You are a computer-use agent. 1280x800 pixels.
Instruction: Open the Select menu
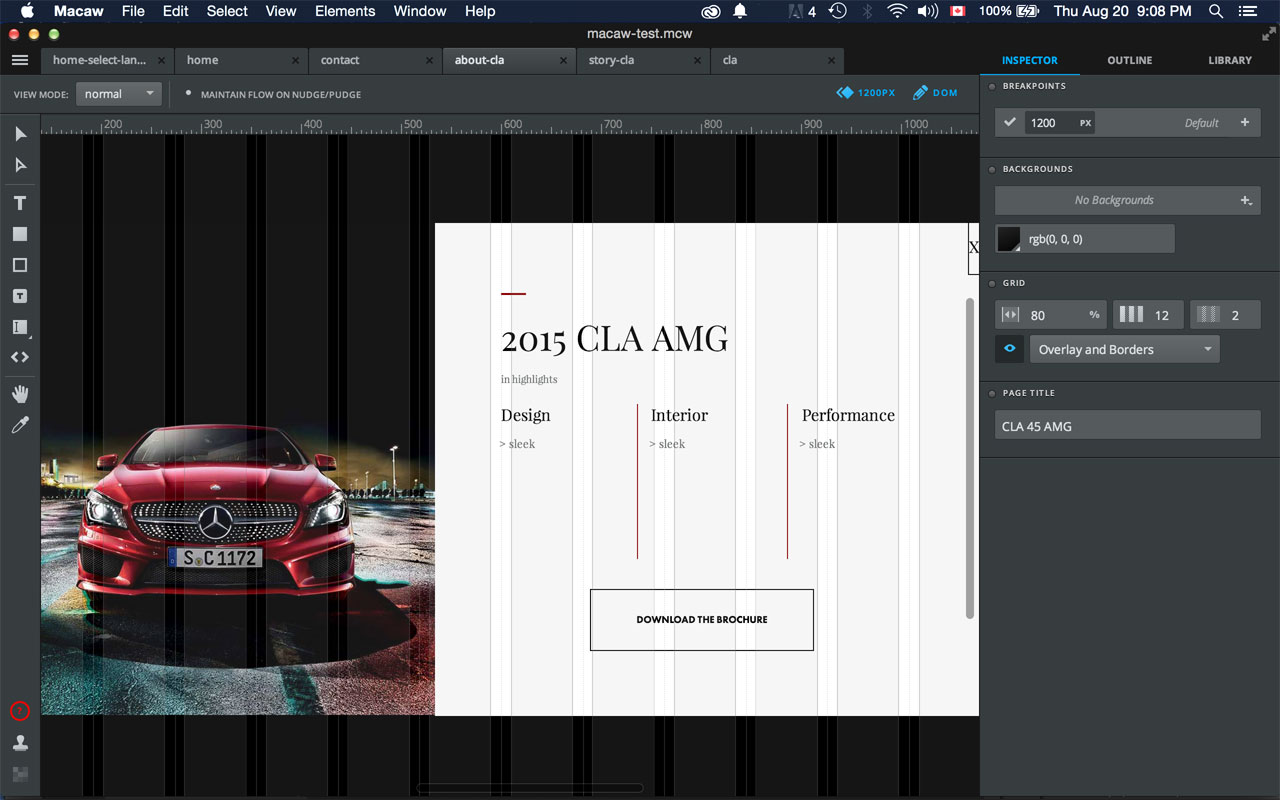227,11
